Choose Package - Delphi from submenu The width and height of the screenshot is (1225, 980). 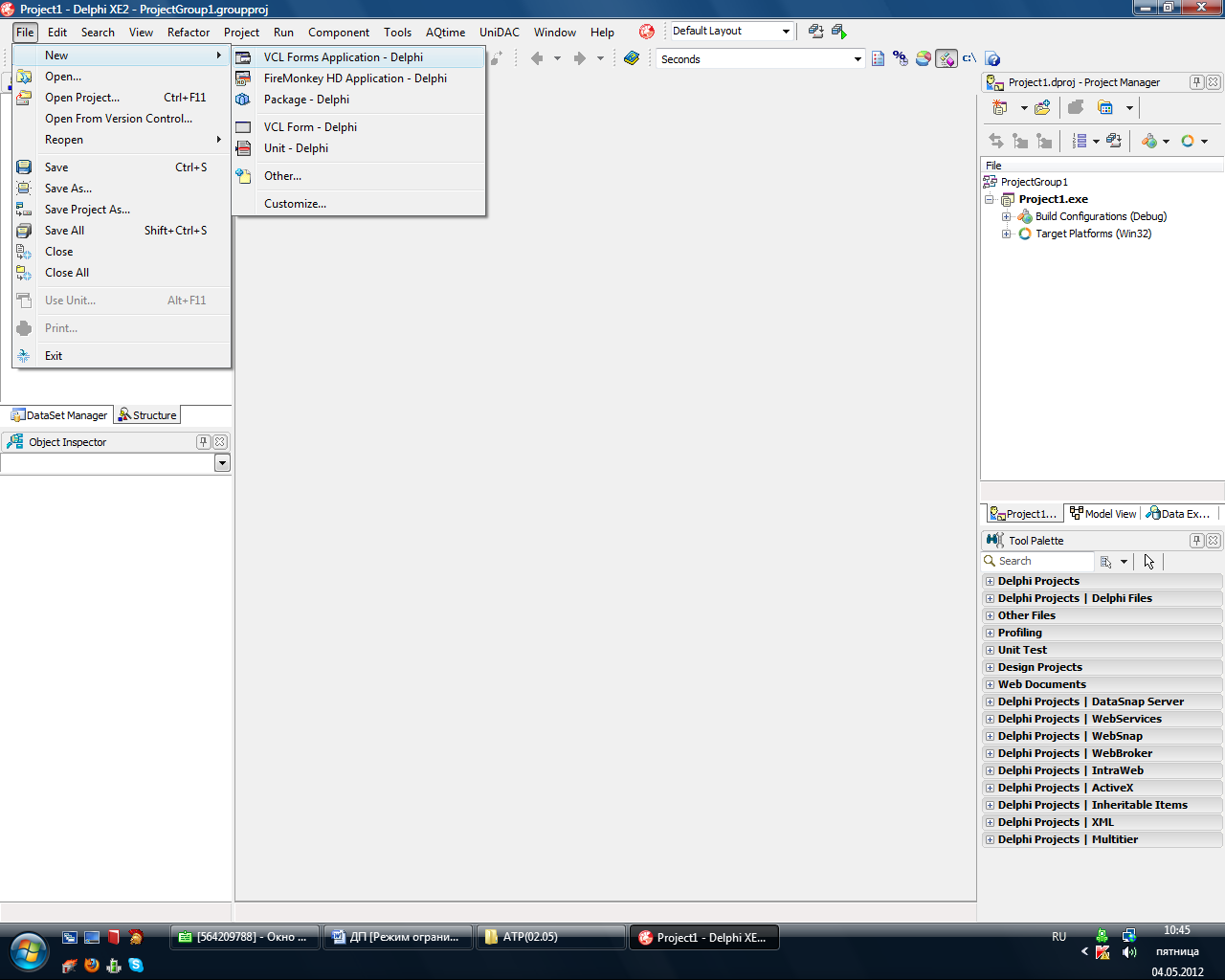(359, 100)
